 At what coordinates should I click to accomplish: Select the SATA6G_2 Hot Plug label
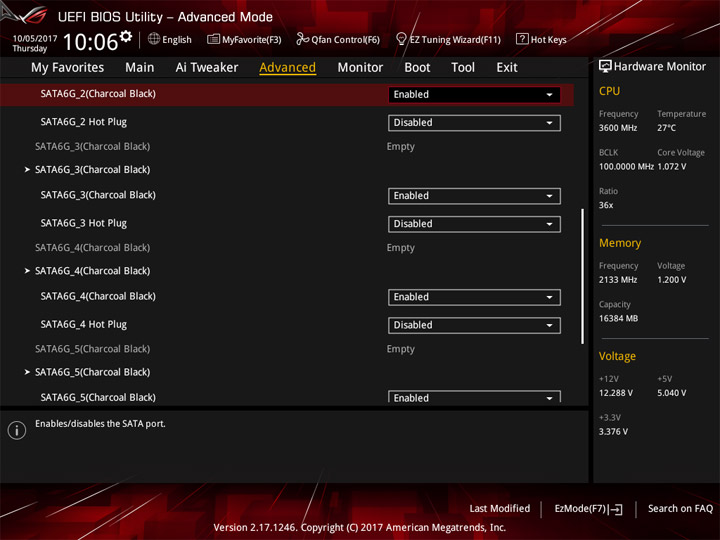[84, 122]
